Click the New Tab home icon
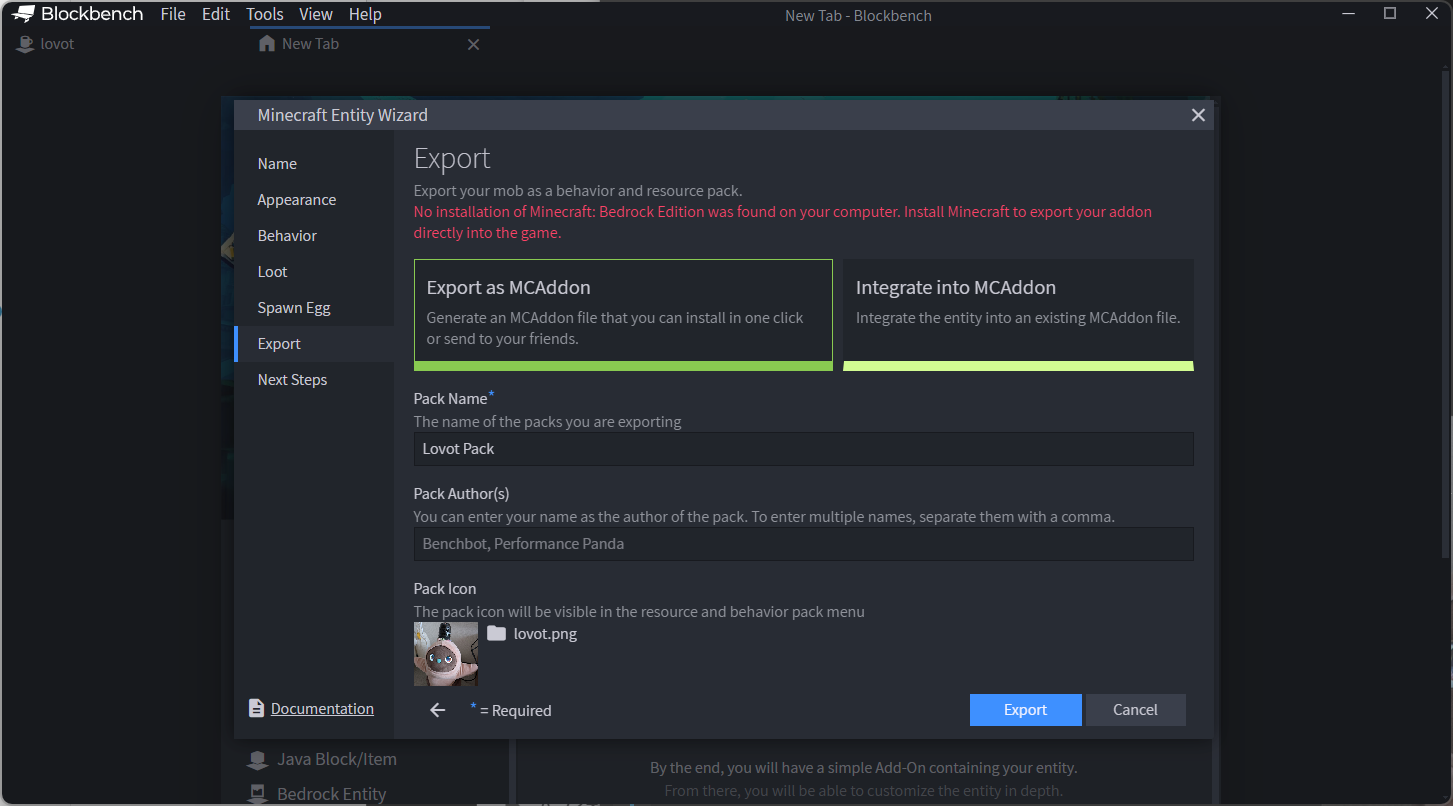The height and width of the screenshot is (806, 1453). (x=266, y=44)
